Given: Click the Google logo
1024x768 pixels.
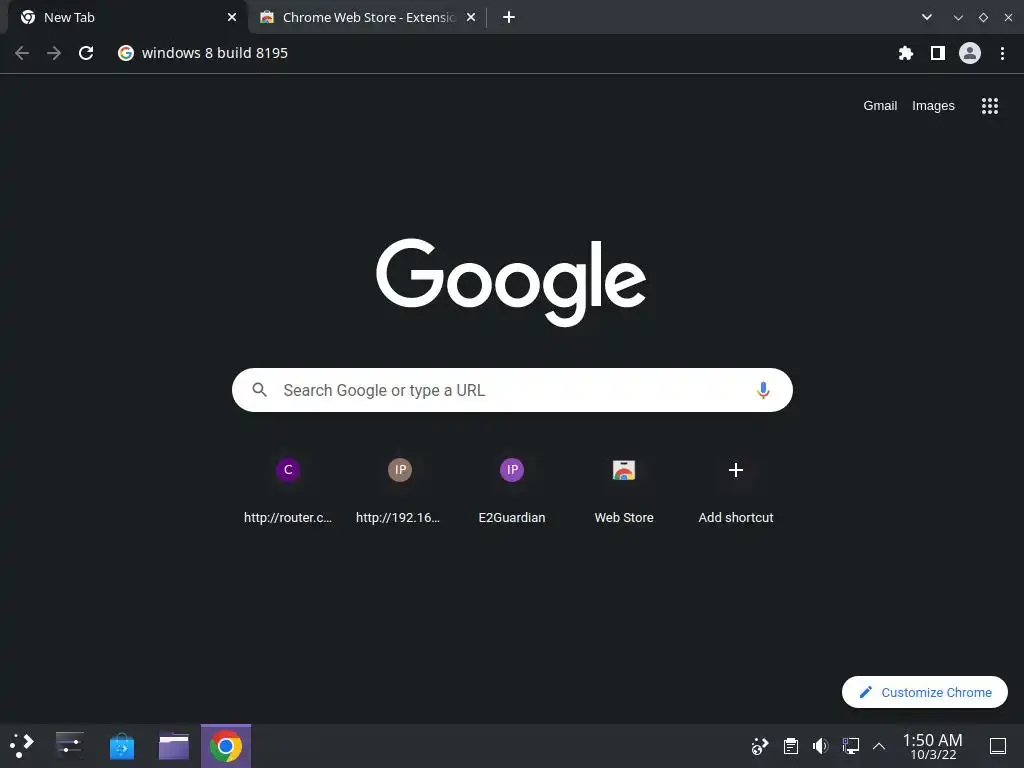Looking at the screenshot, I should (511, 282).
